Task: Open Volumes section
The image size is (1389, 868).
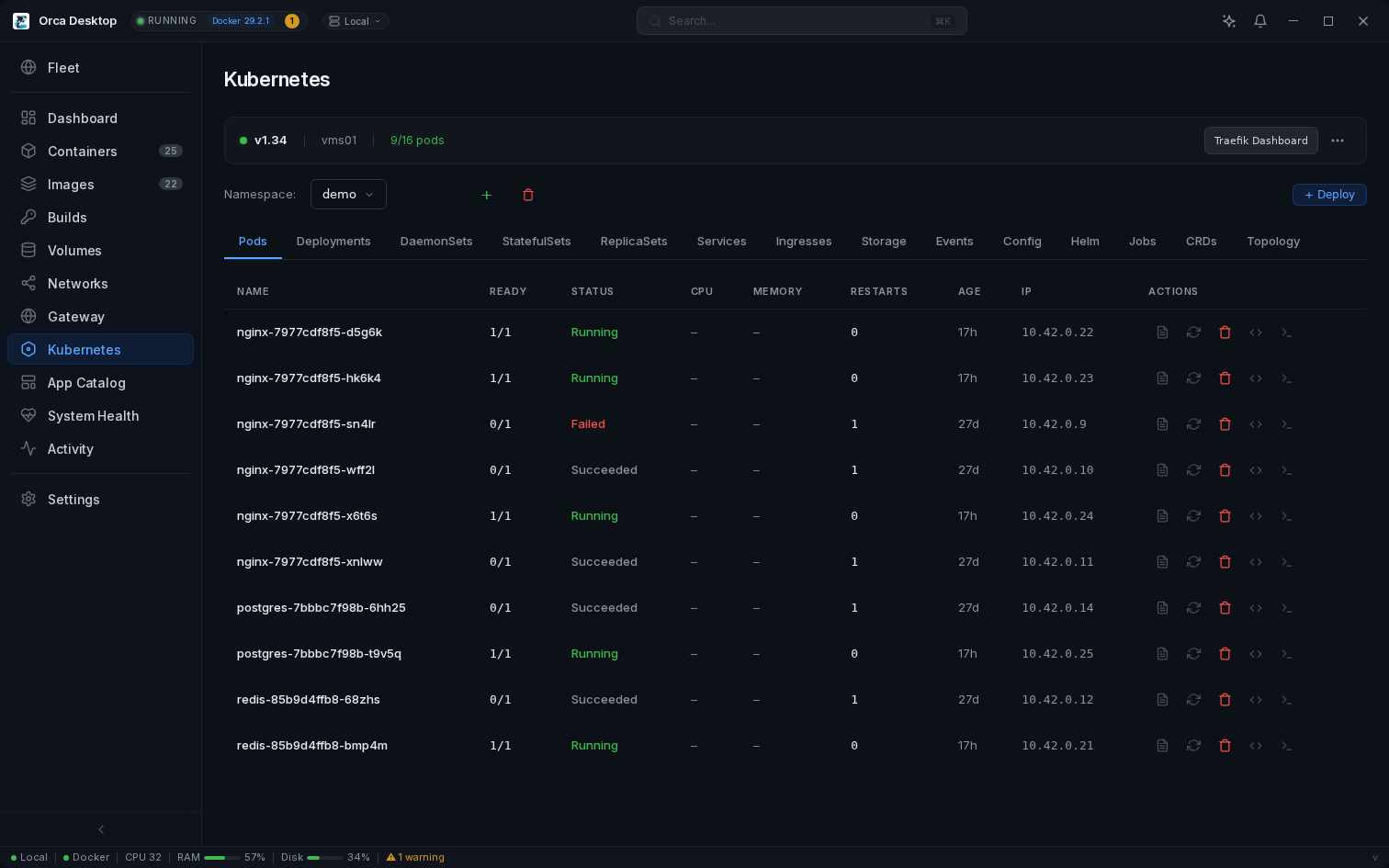Action: tap(100, 251)
